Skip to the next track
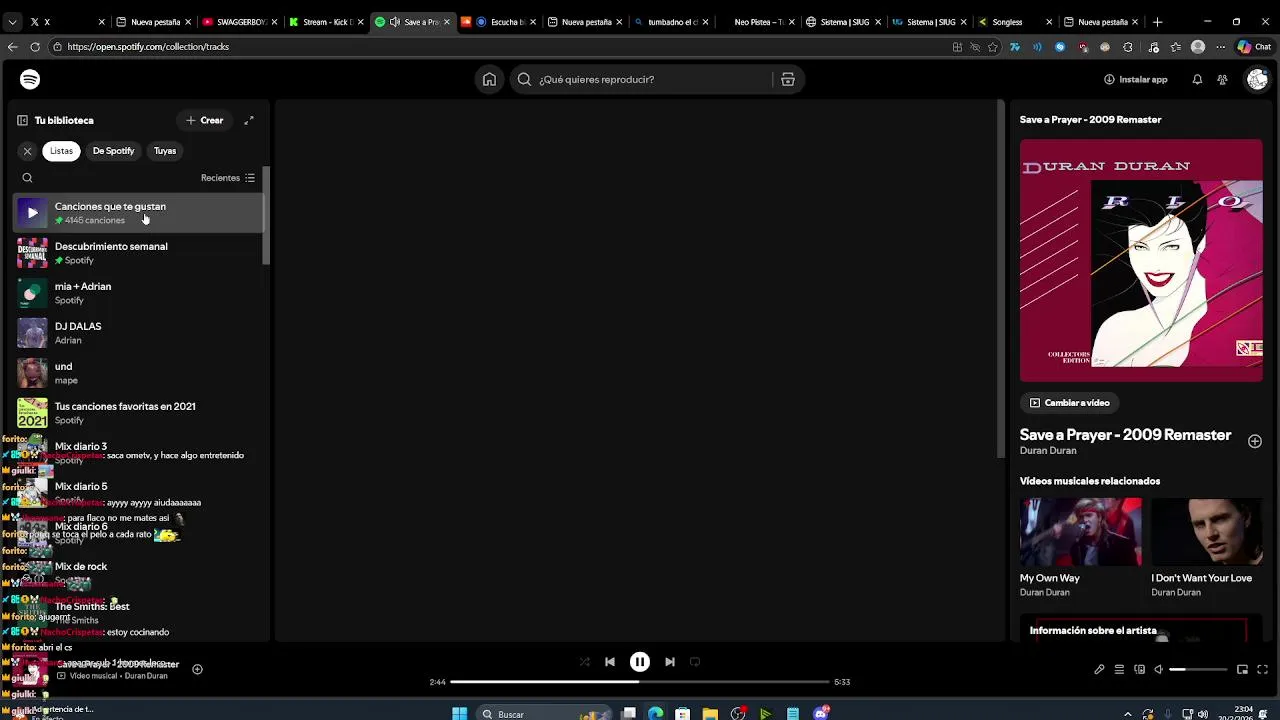 click(x=670, y=662)
